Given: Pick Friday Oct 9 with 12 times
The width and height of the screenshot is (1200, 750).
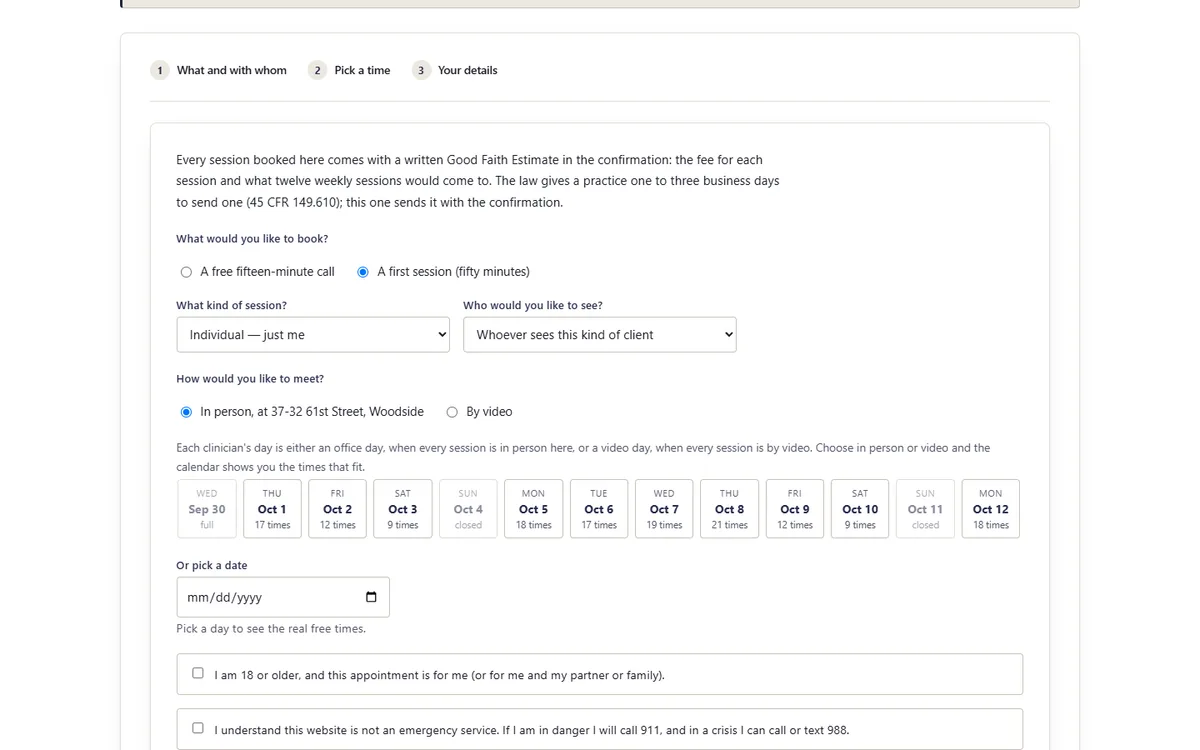Looking at the screenshot, I should (x=795, y=509).
